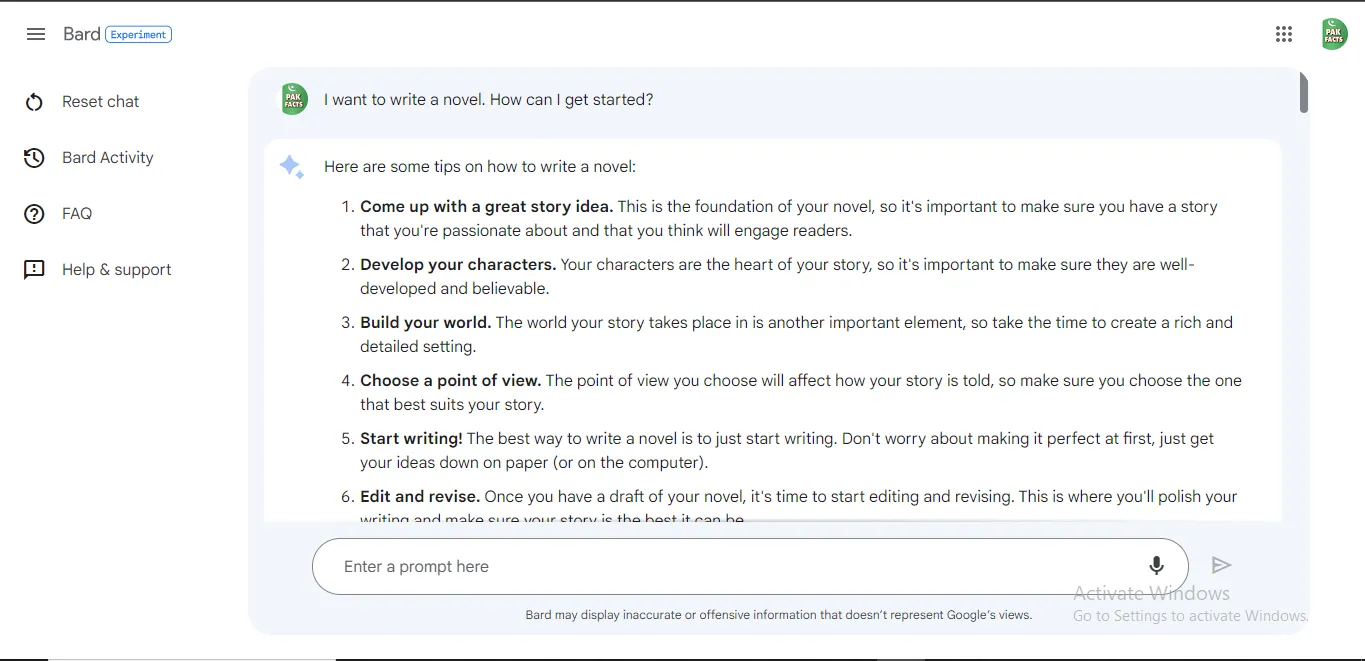Activate the microphone voice input
1365x661 pixels.
(x=1157, y=566)
